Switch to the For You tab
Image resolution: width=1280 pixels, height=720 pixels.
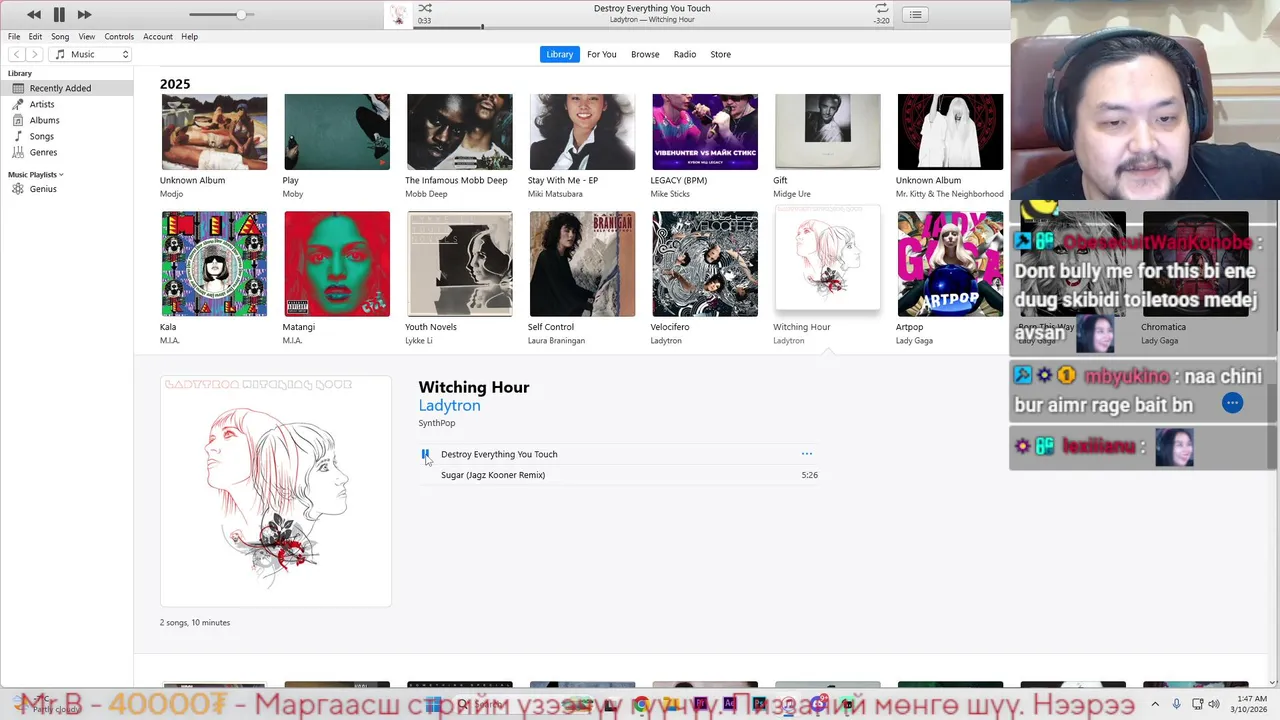[601, 54]
